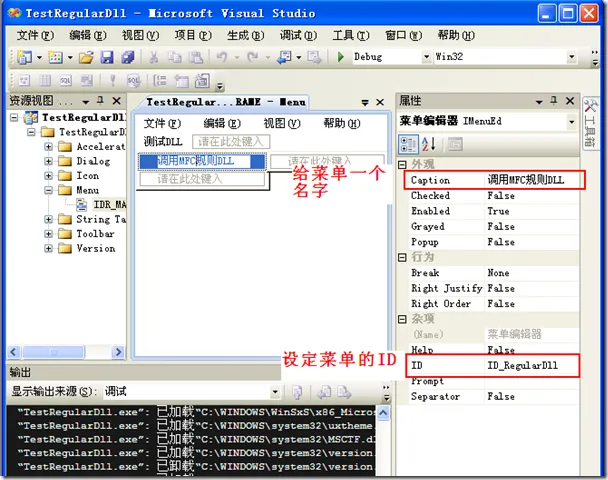608x480 pixels.
Task: Click the Alphabetical sort icon in Properties
Action: pyautogui.click(x=427, y=143)
